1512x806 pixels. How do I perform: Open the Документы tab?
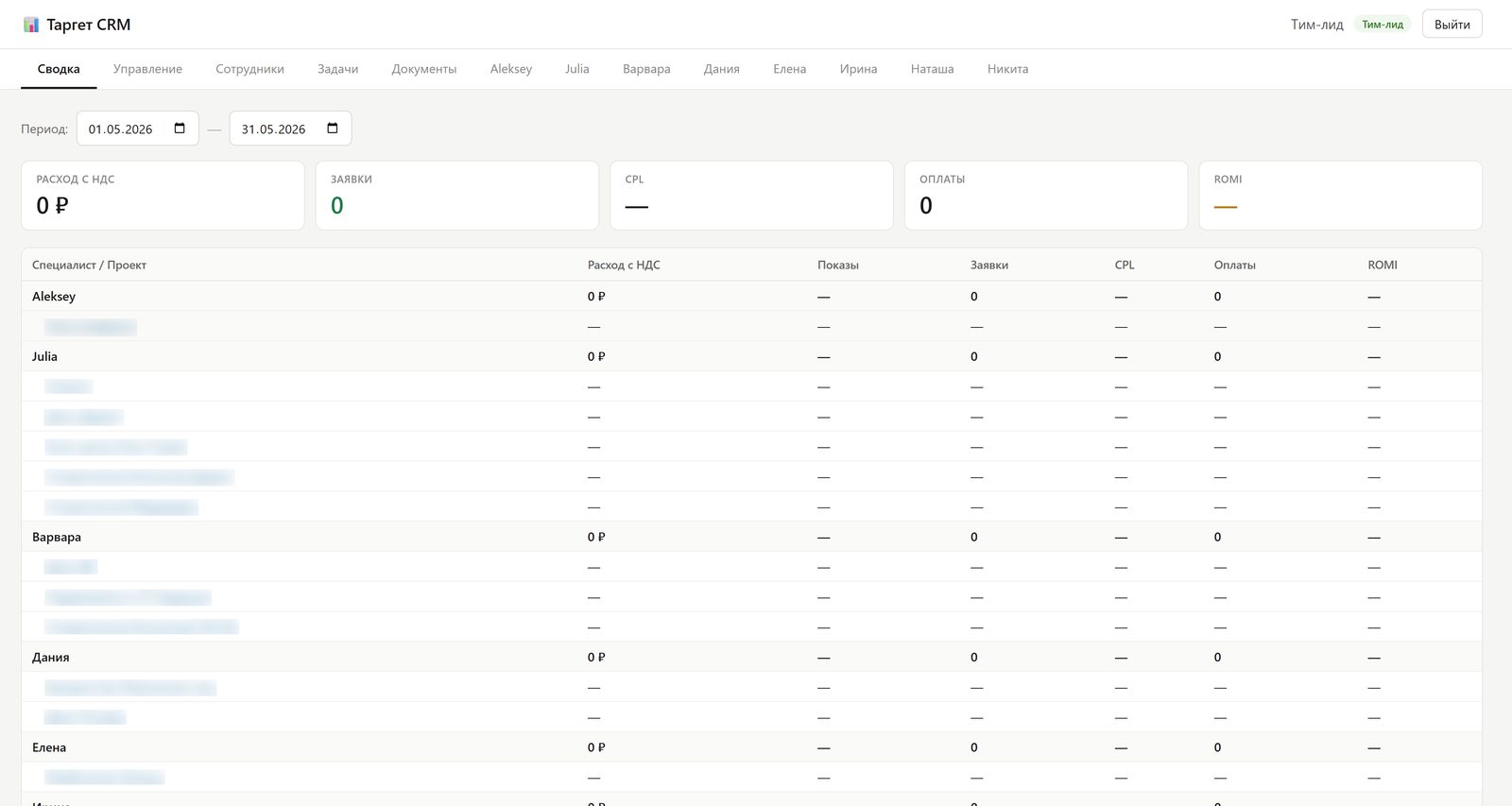point(424,69)
